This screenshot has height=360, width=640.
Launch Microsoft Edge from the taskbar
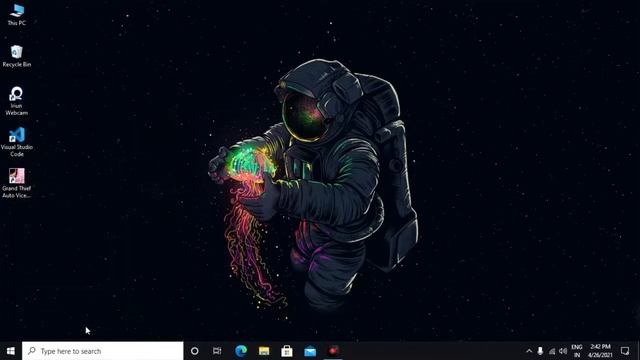pyautogui.click(x=241, y=351)
